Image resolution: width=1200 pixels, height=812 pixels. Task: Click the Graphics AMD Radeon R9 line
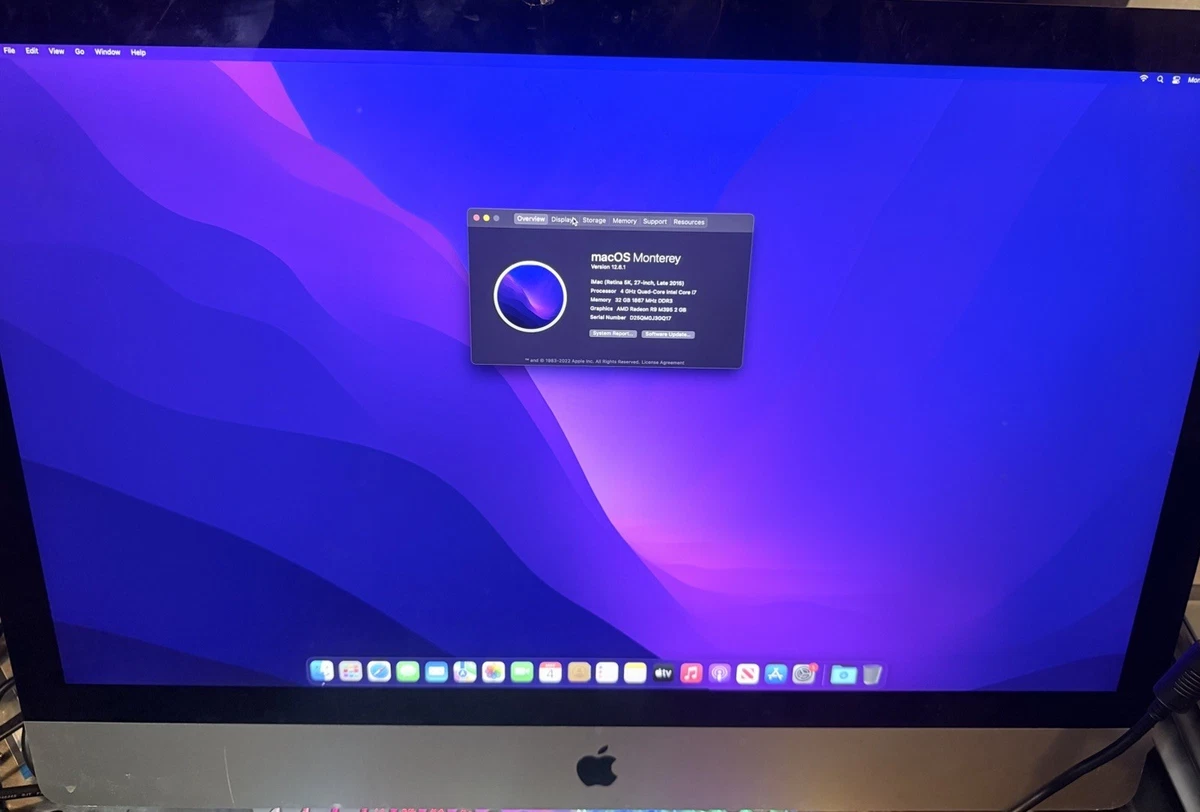(640, 309)
